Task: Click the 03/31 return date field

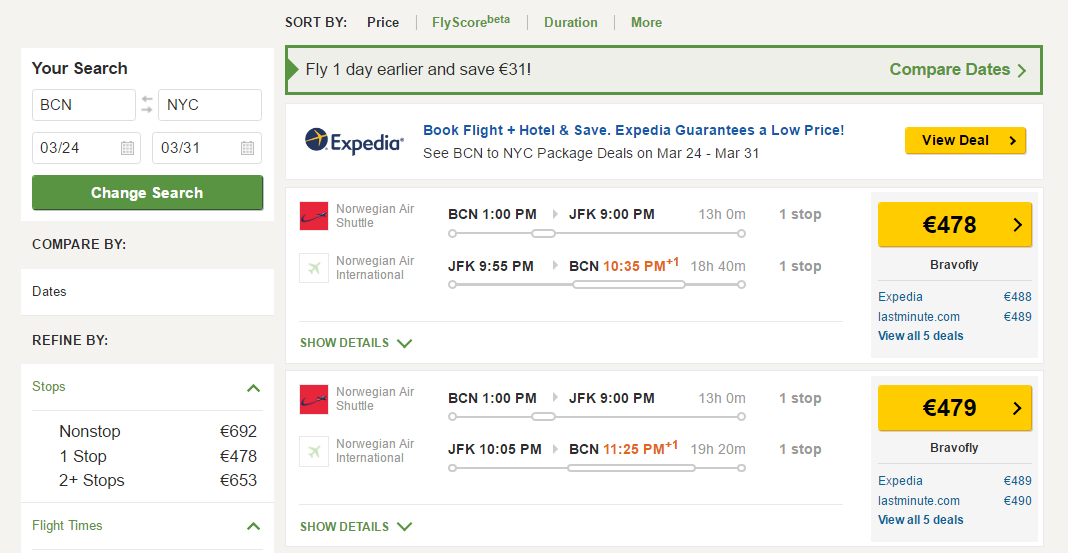Action: tap(207, 148)
